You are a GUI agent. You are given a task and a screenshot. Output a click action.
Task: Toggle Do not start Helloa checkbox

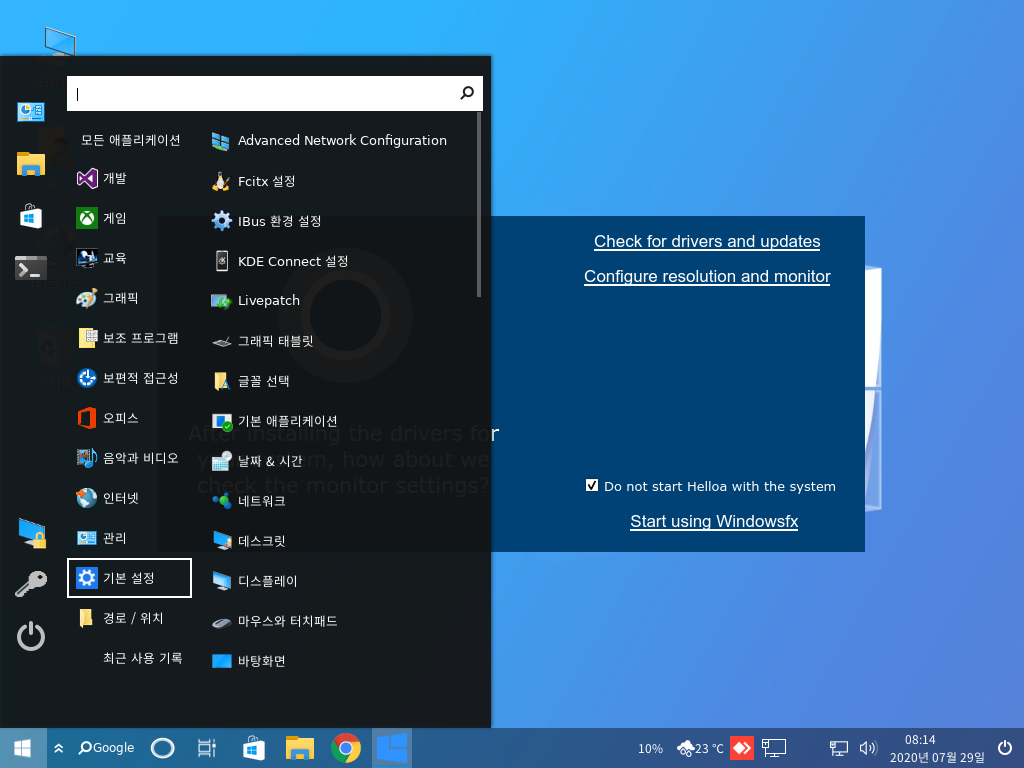592,485
